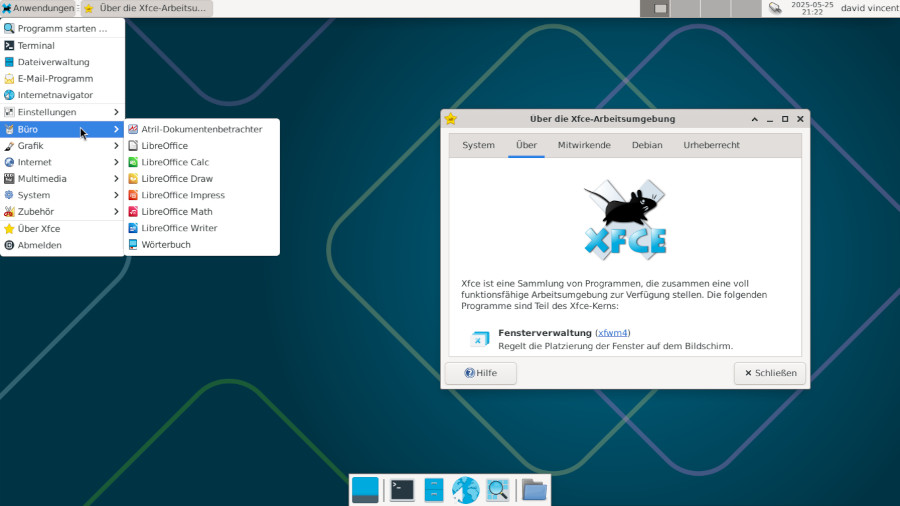
Task: Click the Büro submenu entry
Action: click(62, 129)
